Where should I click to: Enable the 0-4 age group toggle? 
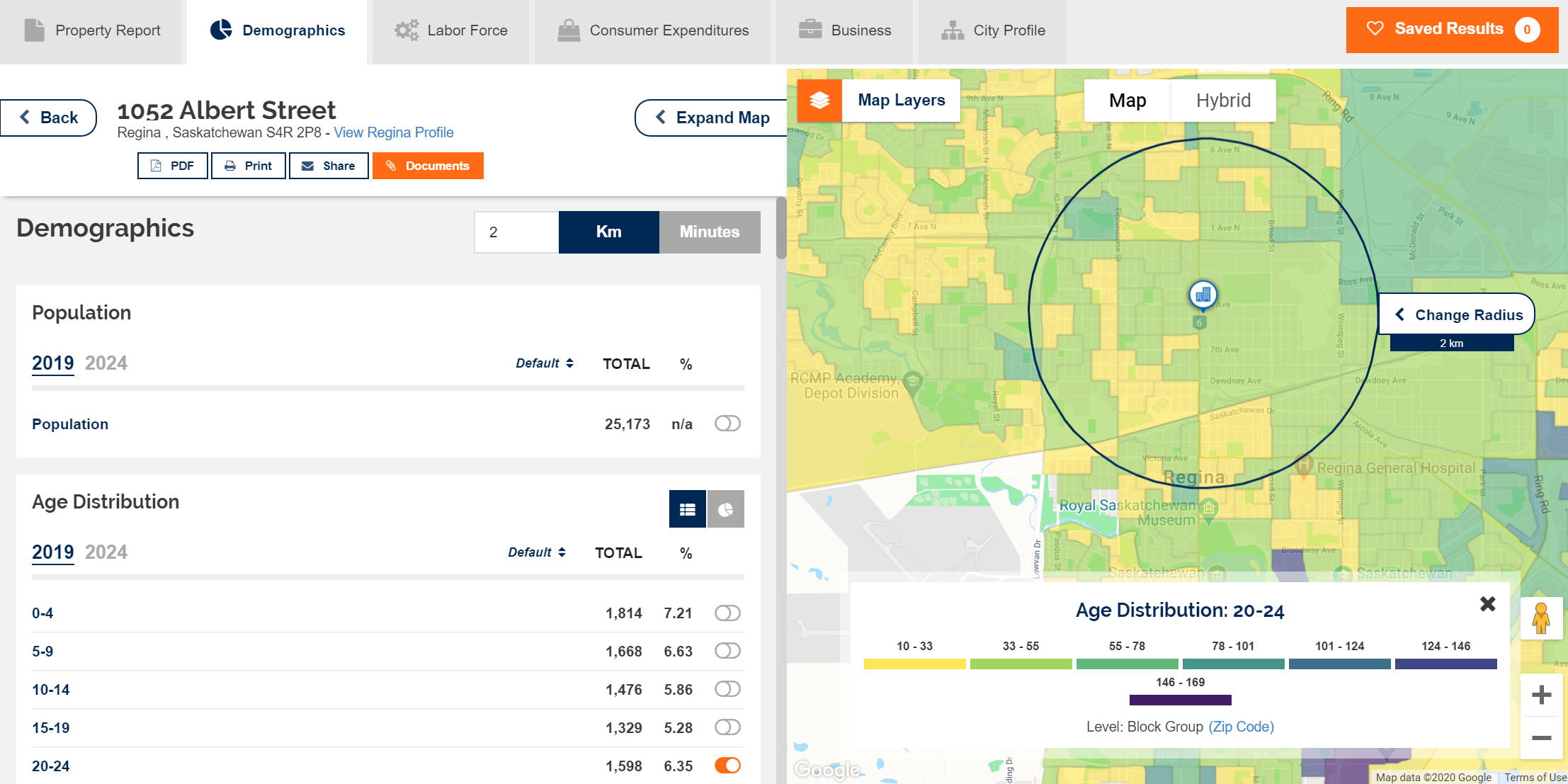coord(727,613)
